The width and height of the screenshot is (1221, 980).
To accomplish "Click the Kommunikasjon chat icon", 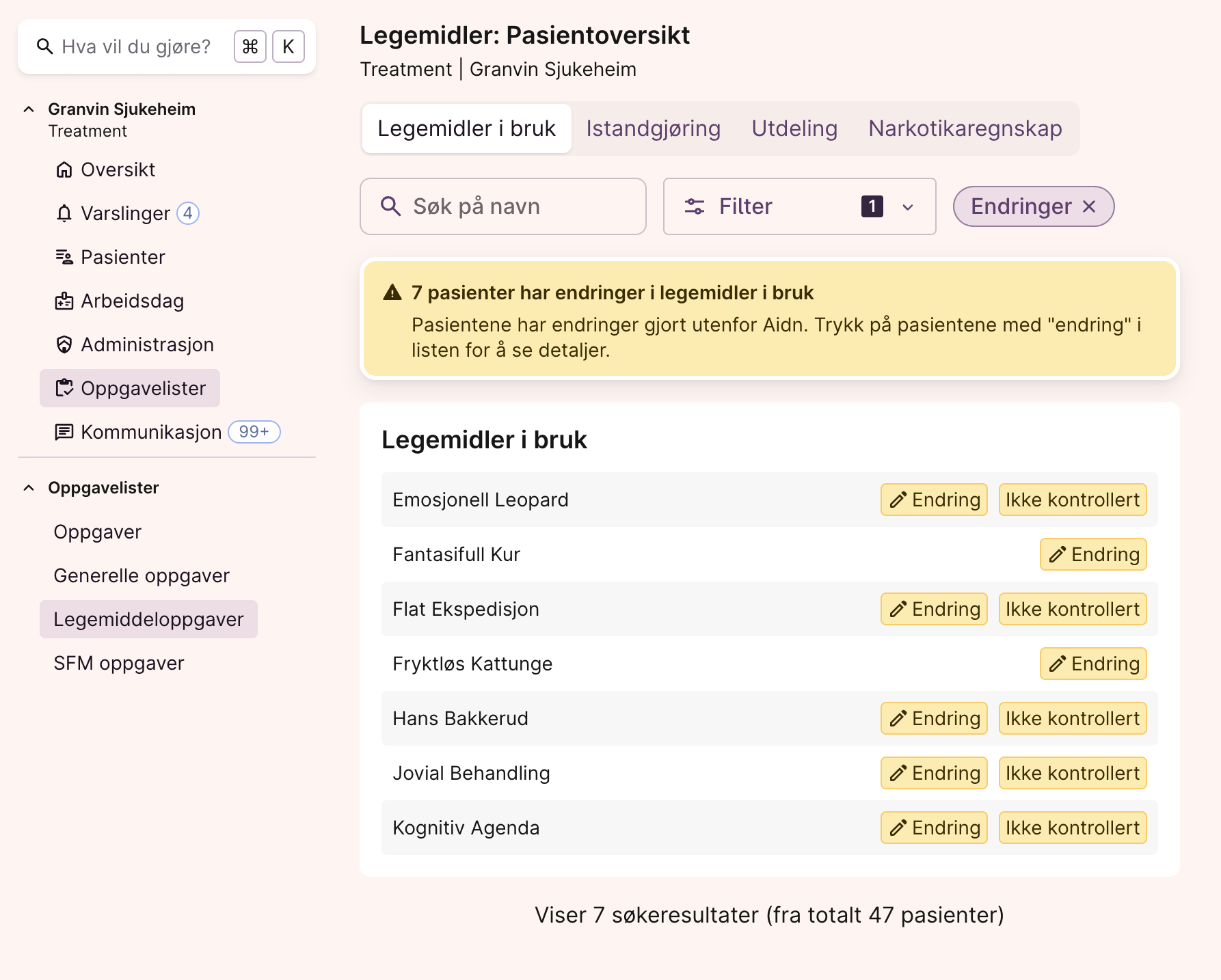I will coord(64,432).
